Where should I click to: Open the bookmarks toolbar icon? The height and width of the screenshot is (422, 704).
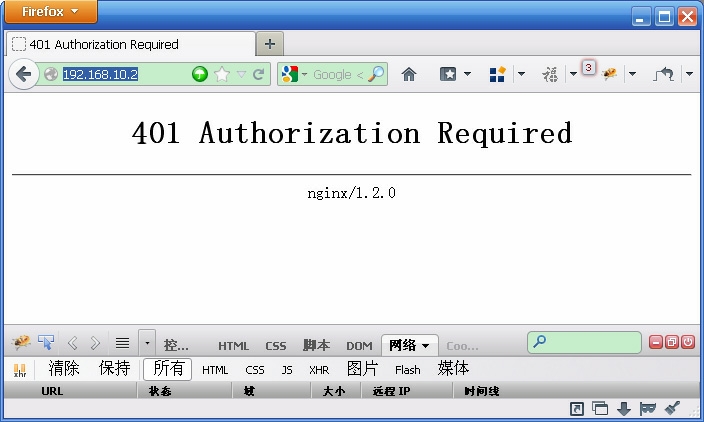449,74
